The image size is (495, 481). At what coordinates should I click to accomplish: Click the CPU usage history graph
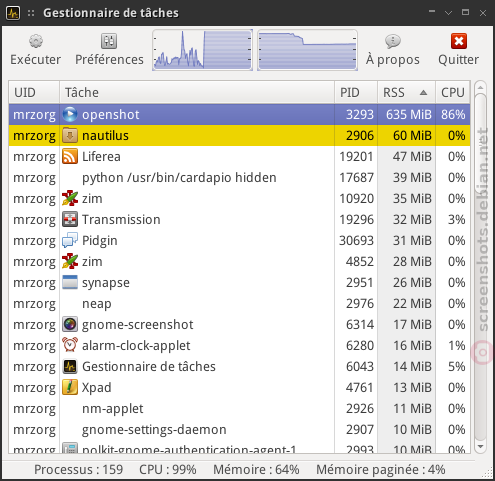coord(202,50)
